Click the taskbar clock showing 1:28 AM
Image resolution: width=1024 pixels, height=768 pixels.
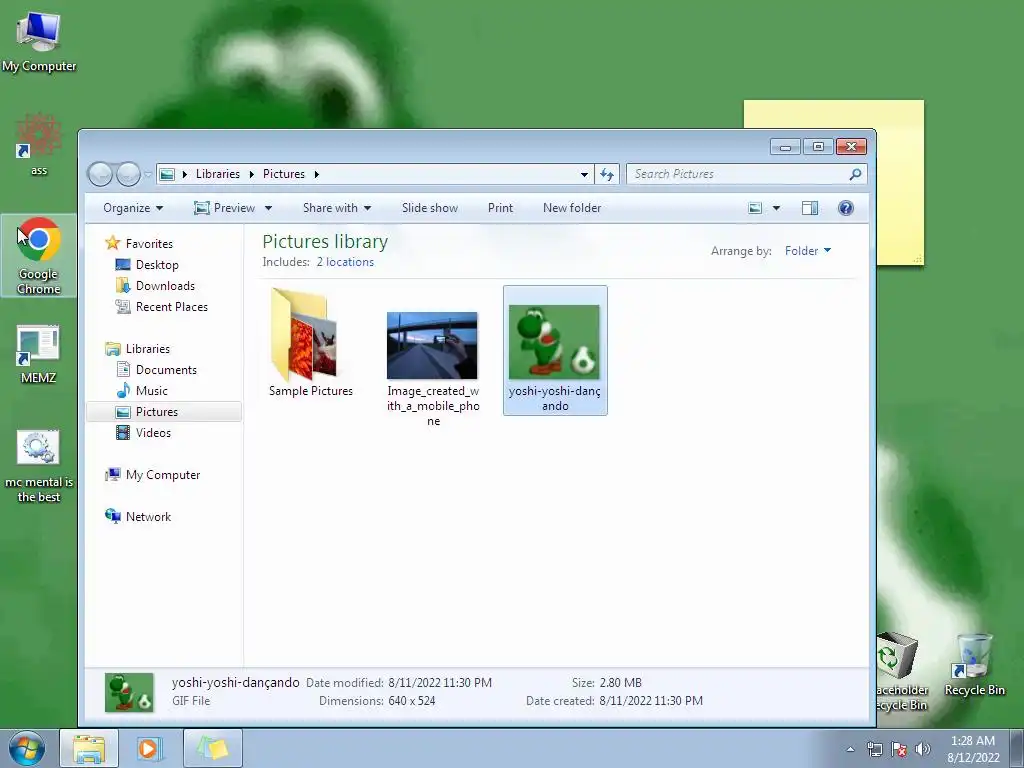point(973,749)
